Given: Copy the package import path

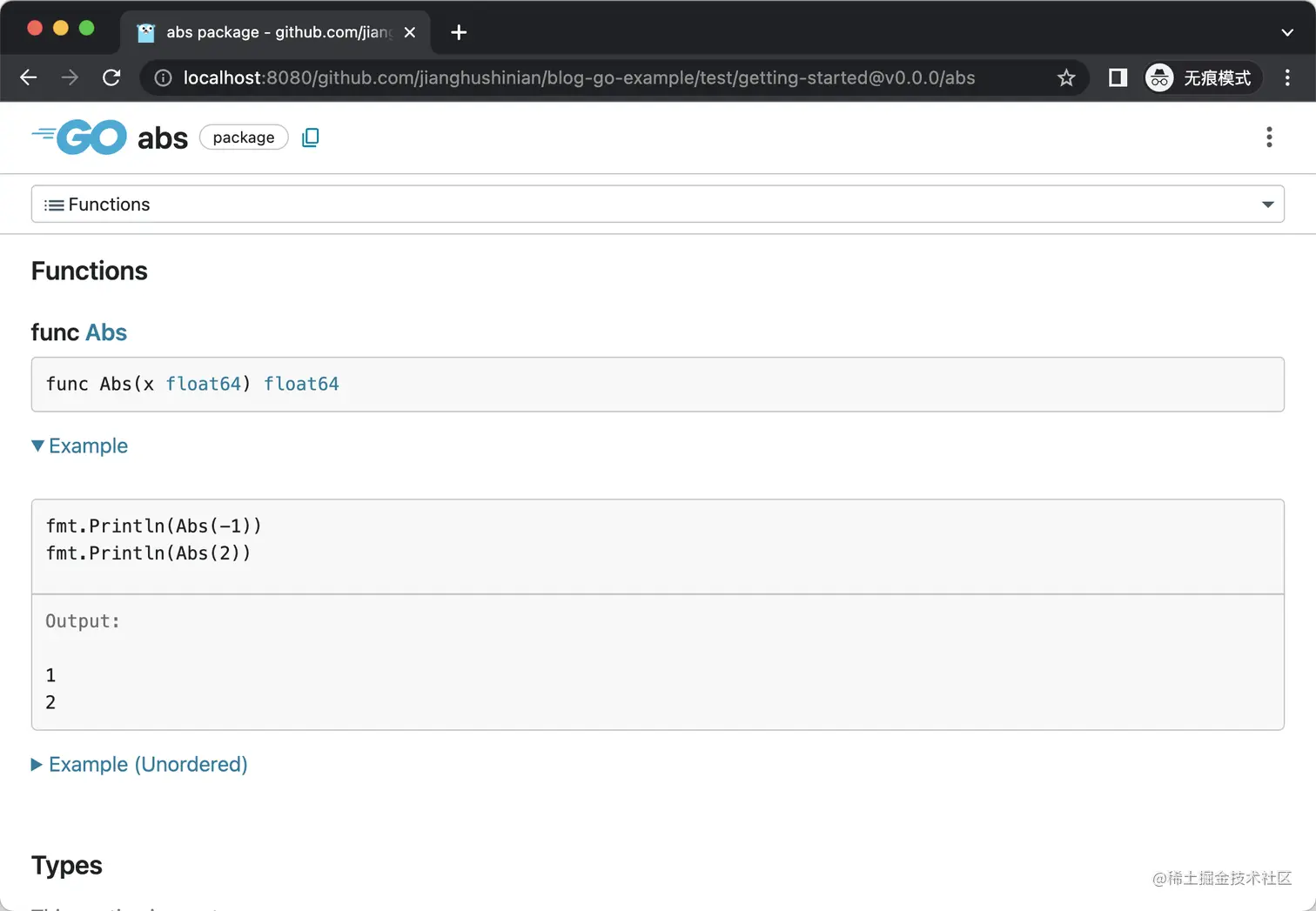Looking at the screenshot, I should pos(310,137).
